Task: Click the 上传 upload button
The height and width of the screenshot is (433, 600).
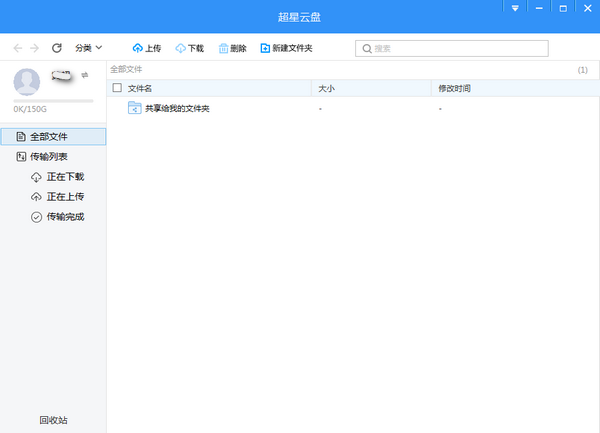Action: (x=146, y=48)
